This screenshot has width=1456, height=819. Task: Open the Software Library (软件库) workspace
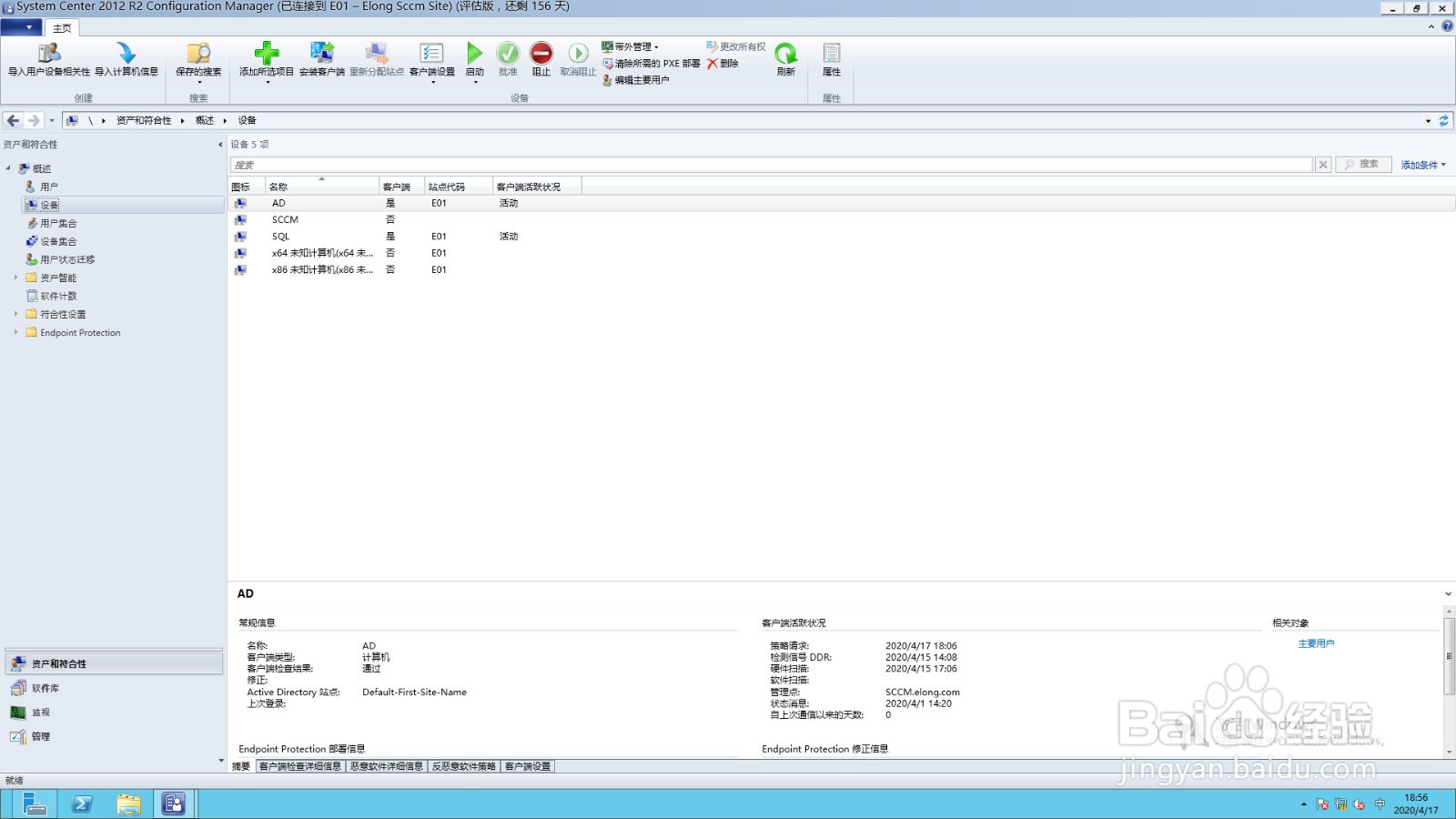115,688
